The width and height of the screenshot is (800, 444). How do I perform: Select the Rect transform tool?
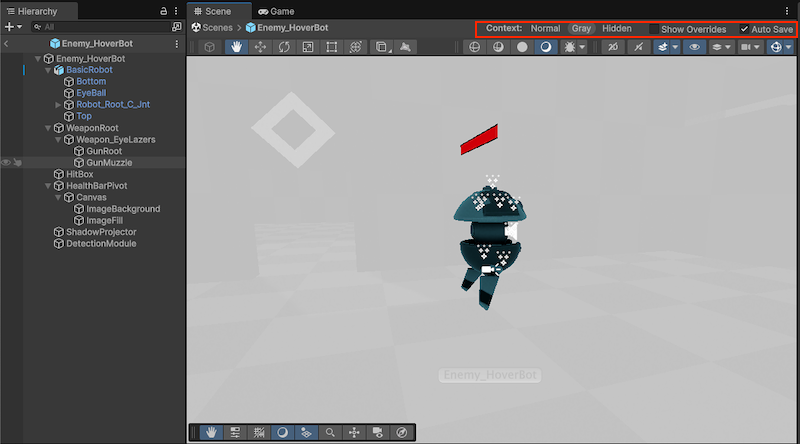pyautogui.click(x=332, y=47)
